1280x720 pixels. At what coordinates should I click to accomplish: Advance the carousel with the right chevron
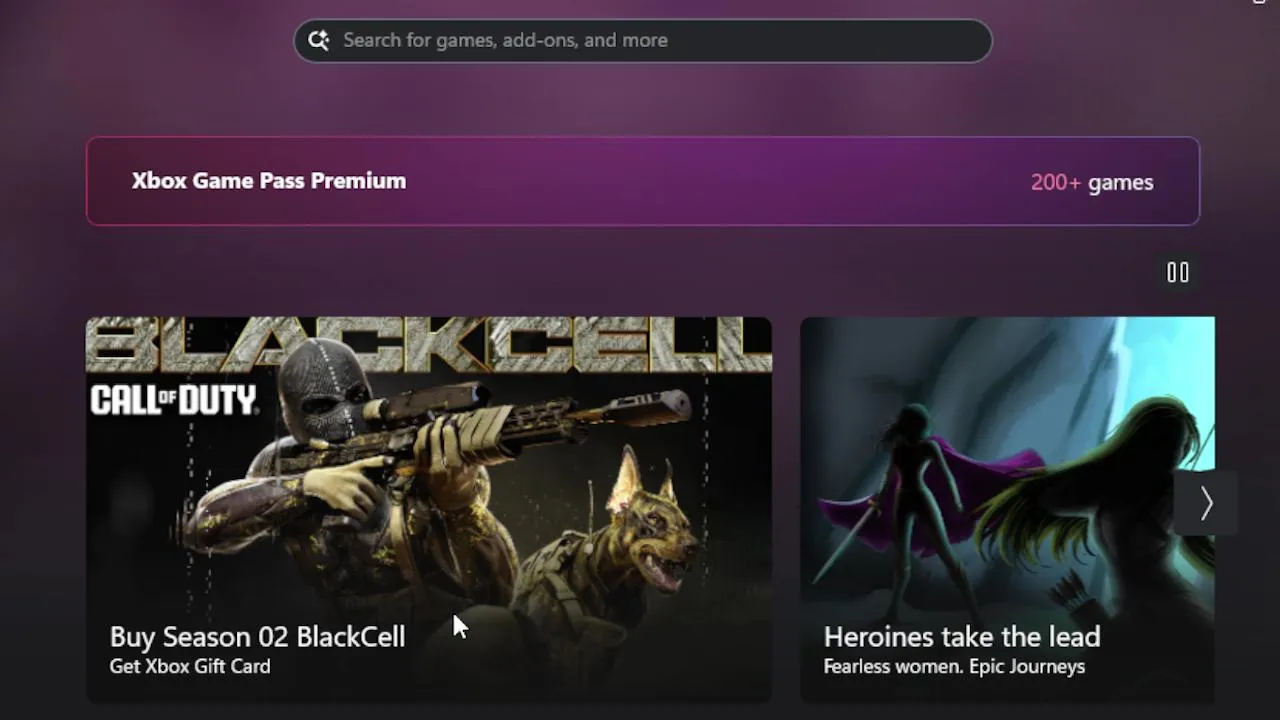point(1206,503)
